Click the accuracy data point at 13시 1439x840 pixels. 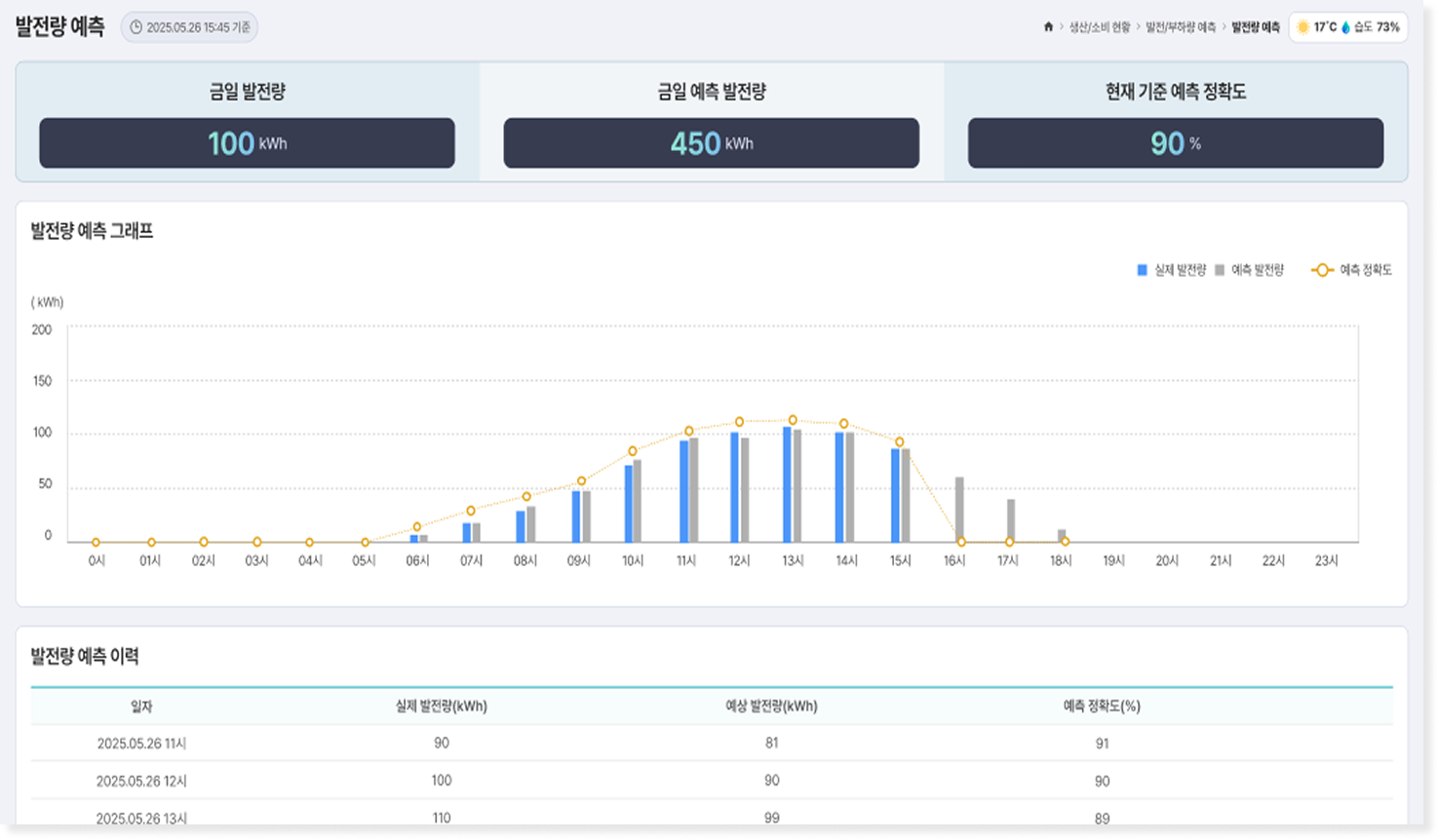click(x=793, y=420)
